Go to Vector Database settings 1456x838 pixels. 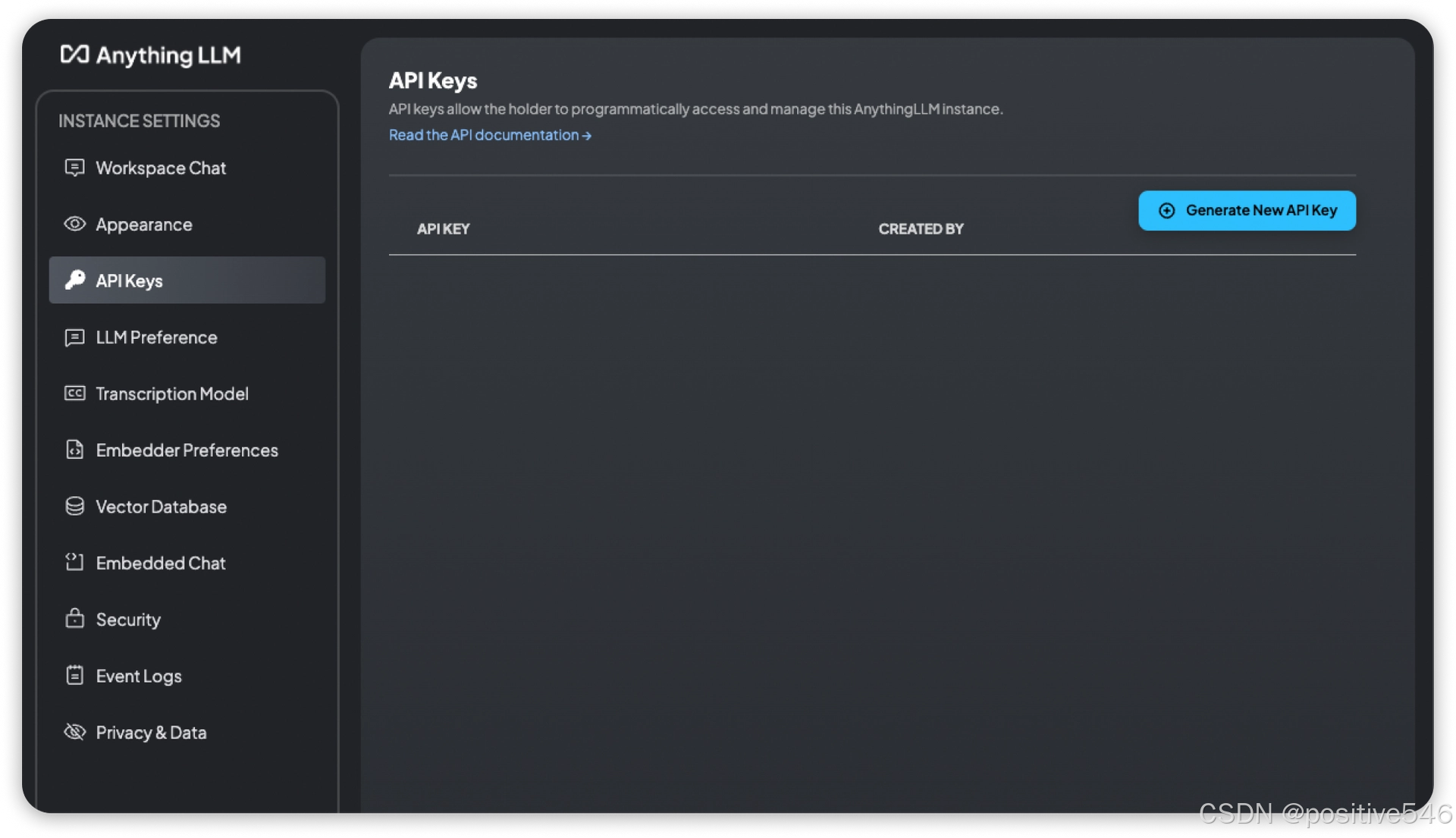click(x=161, y=507)
